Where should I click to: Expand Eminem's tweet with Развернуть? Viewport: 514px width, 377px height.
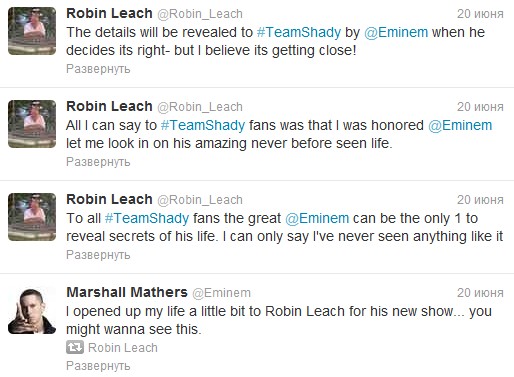(x=98, y=366)
